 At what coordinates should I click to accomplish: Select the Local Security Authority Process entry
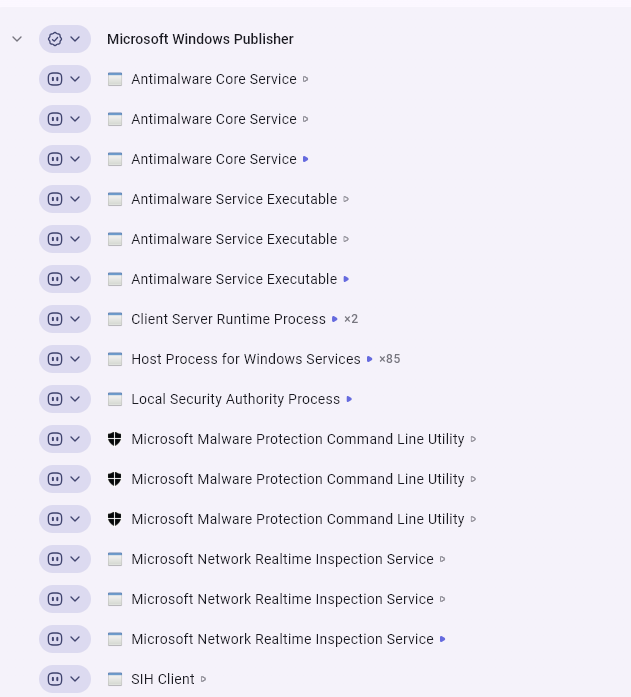pos(235,399)
